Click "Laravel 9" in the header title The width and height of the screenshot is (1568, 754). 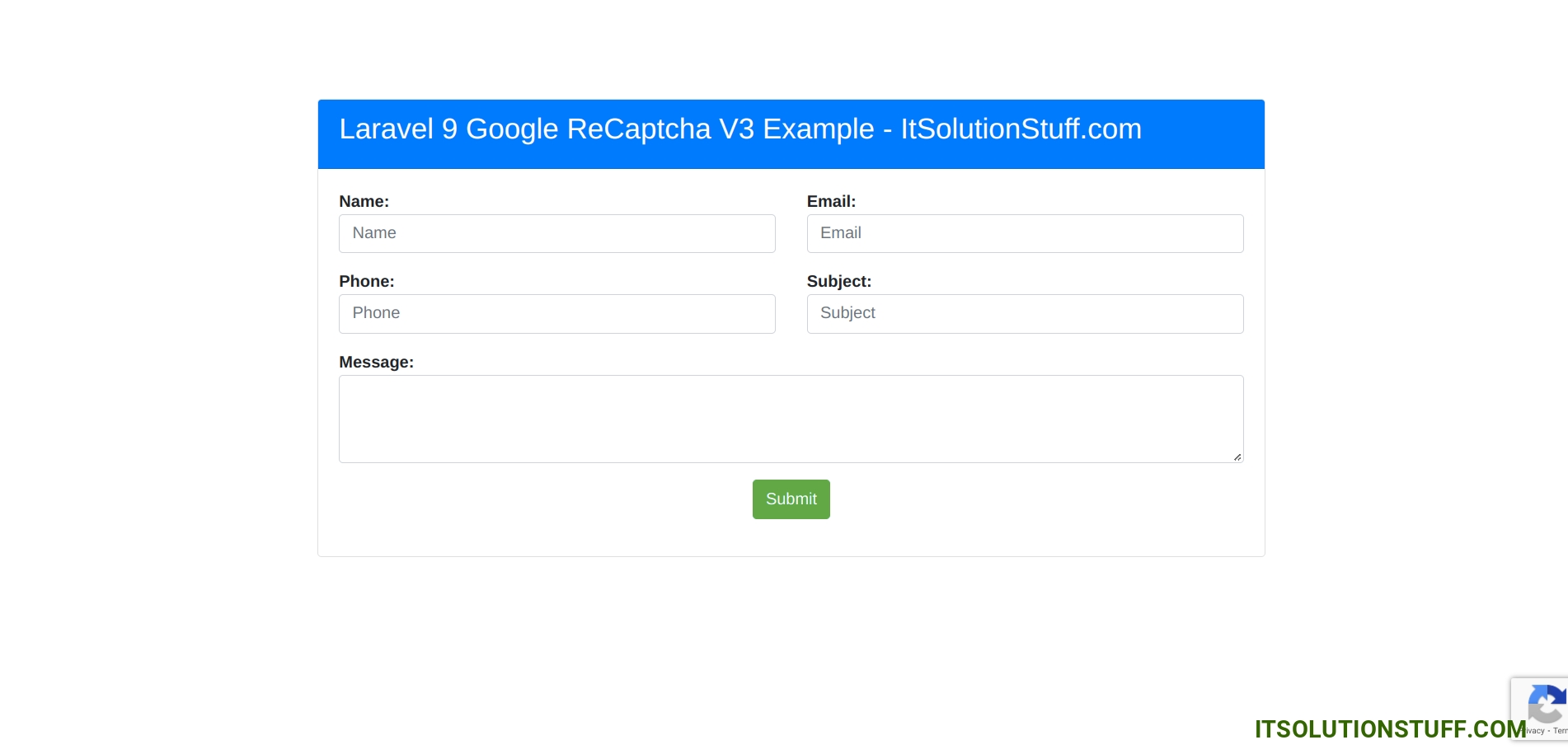click(x=397, y=129)
